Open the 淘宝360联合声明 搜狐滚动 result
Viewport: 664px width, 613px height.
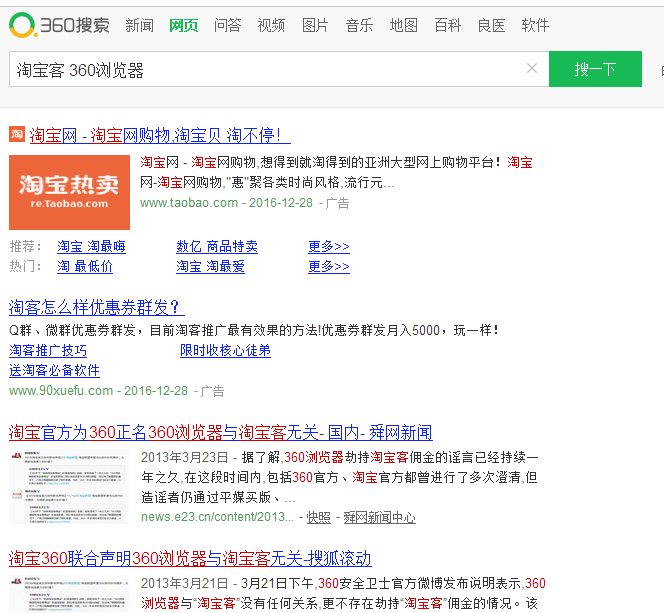pyautogui.click(x=190, y=559)
